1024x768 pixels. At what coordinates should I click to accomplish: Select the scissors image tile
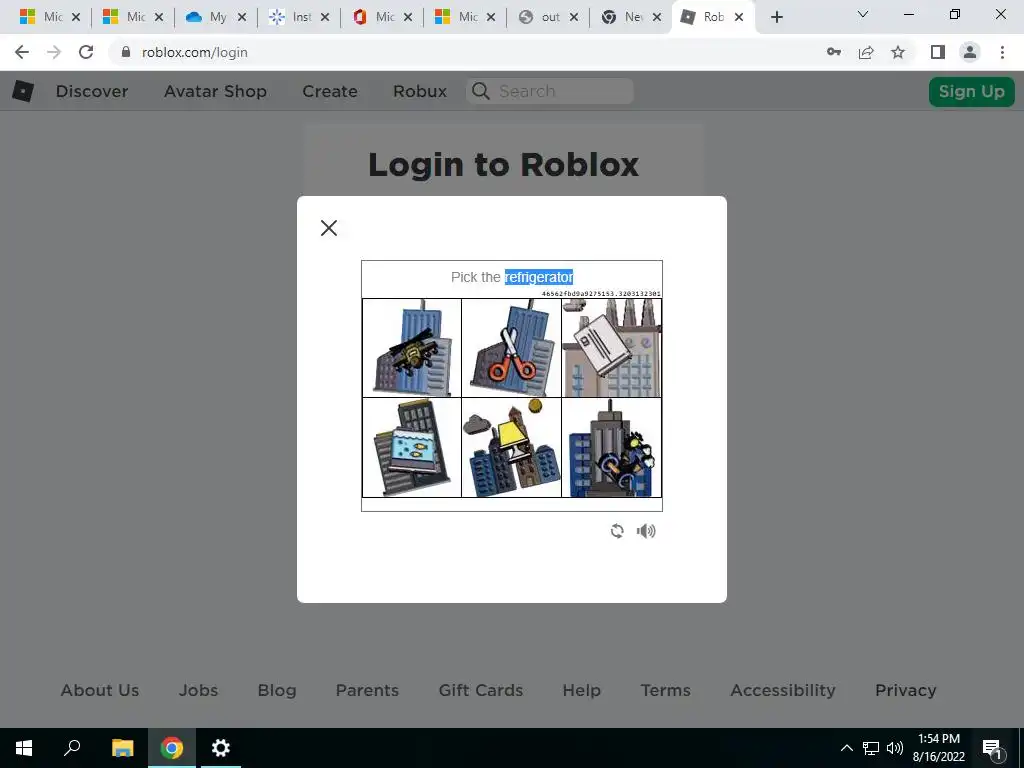511,348
